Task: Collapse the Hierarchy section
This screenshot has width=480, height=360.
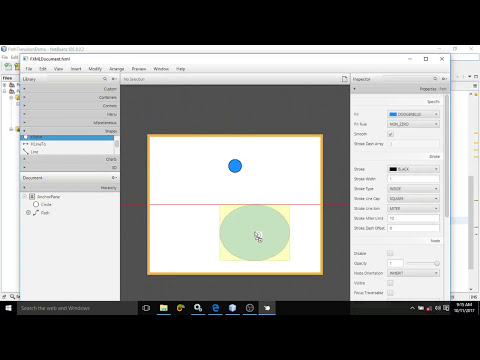Action: pyautogui.click(x=70, y=188)
